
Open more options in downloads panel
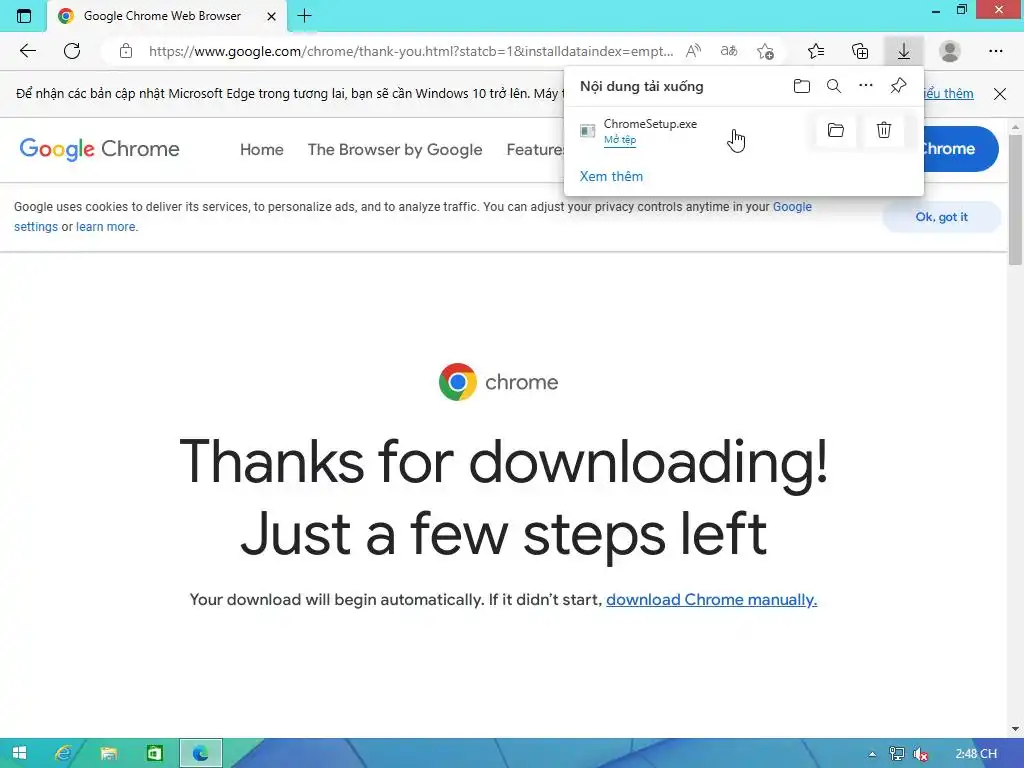(x=866, y=86)
